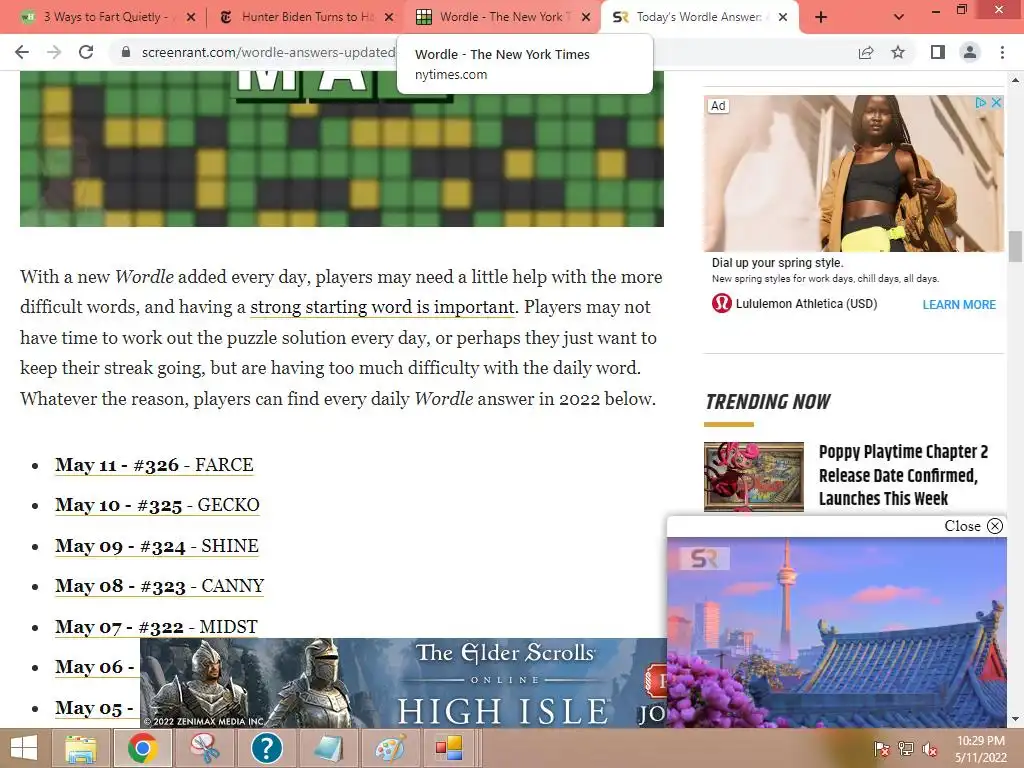Switch to '3 Ways to Fart Quietly' tab
The width and height of the screenshot is (1024, 768).
tap(106, 17)
